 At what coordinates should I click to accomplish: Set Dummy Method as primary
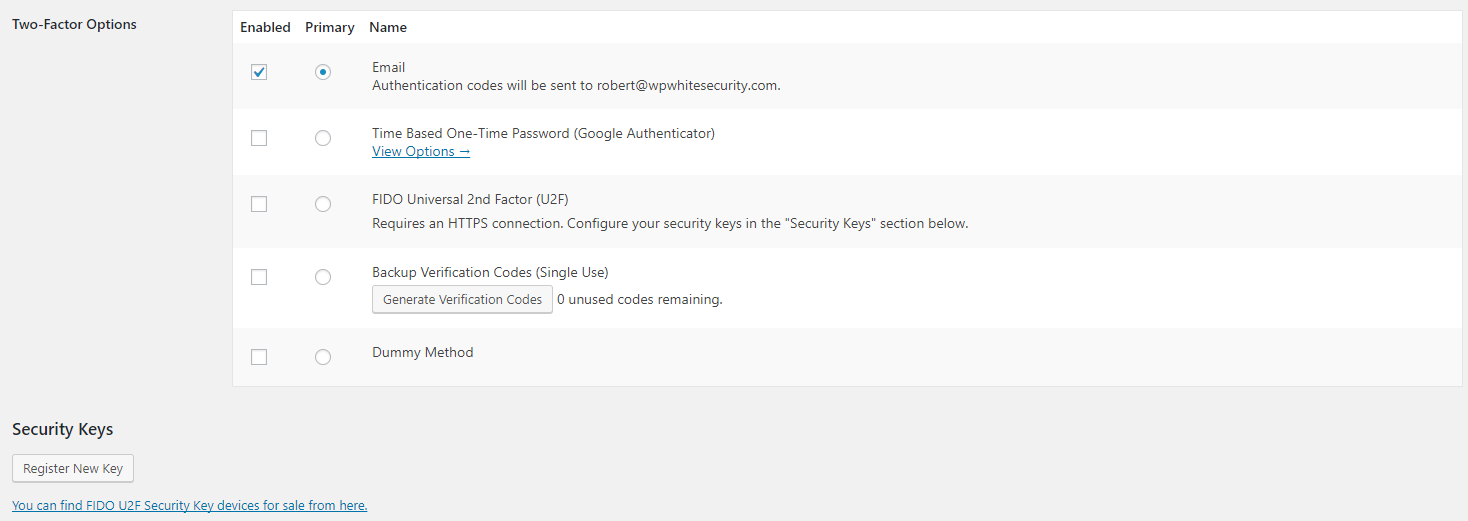pos(322,357)
